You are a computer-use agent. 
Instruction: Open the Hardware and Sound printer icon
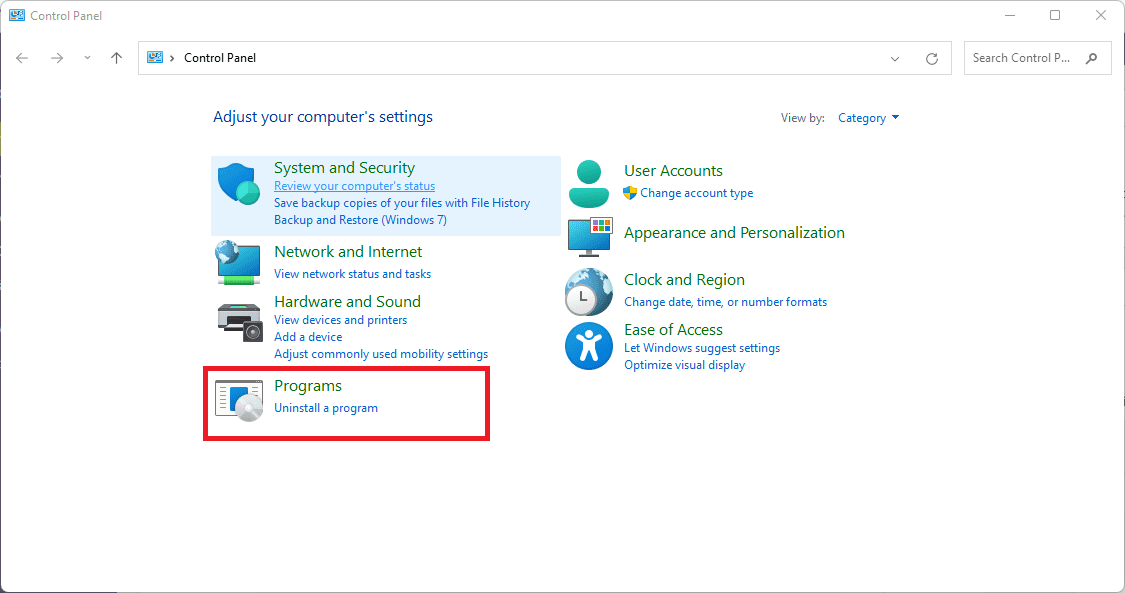[240, 322]
